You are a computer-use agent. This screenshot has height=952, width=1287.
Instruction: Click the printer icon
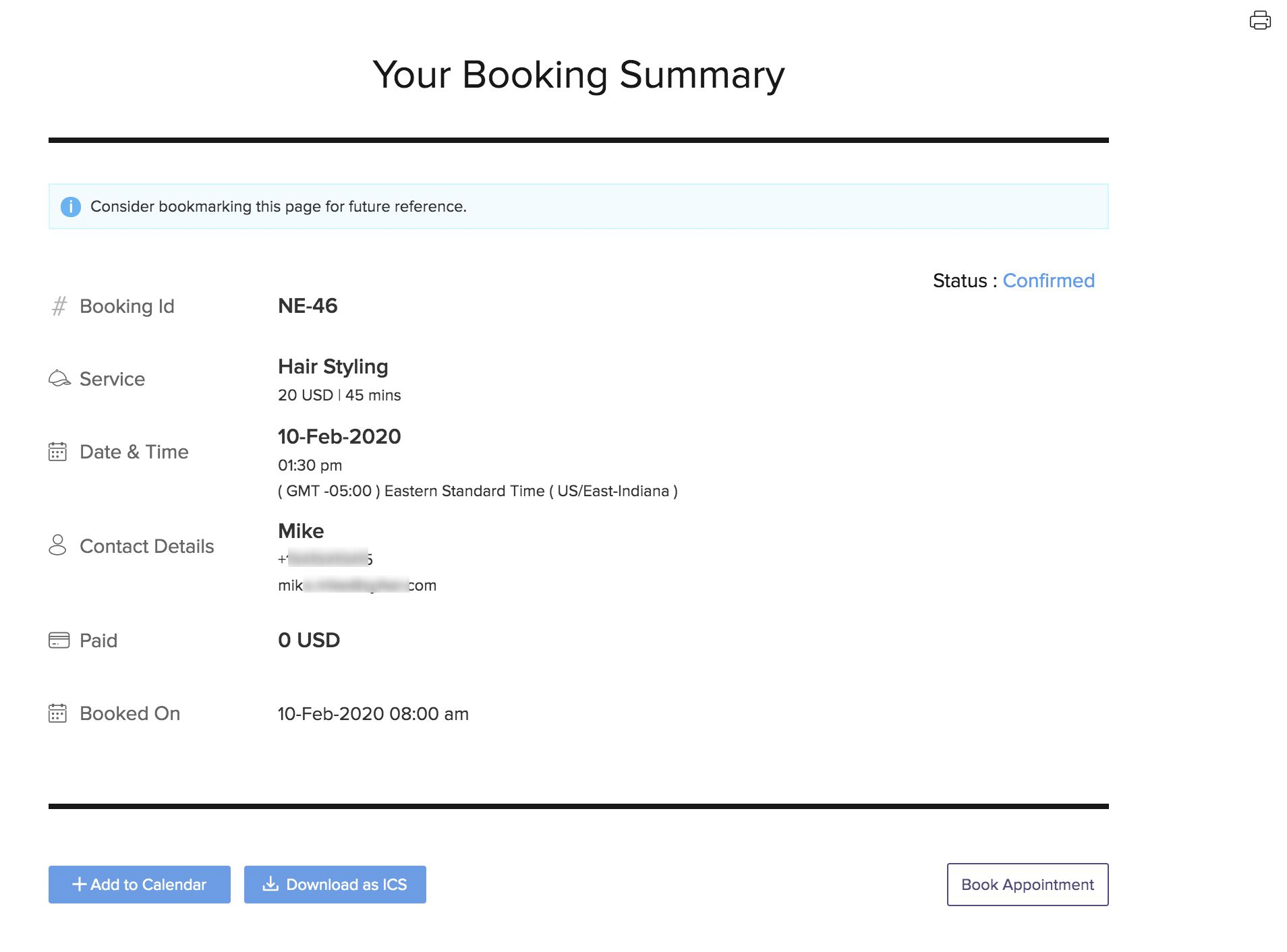1259,20
